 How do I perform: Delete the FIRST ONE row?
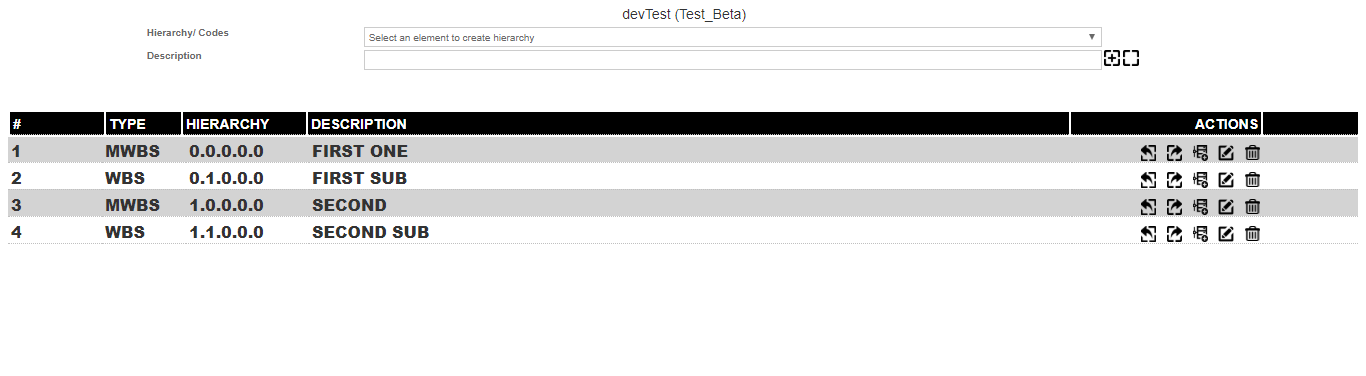pyautogui.click(x=1252, y=153)
